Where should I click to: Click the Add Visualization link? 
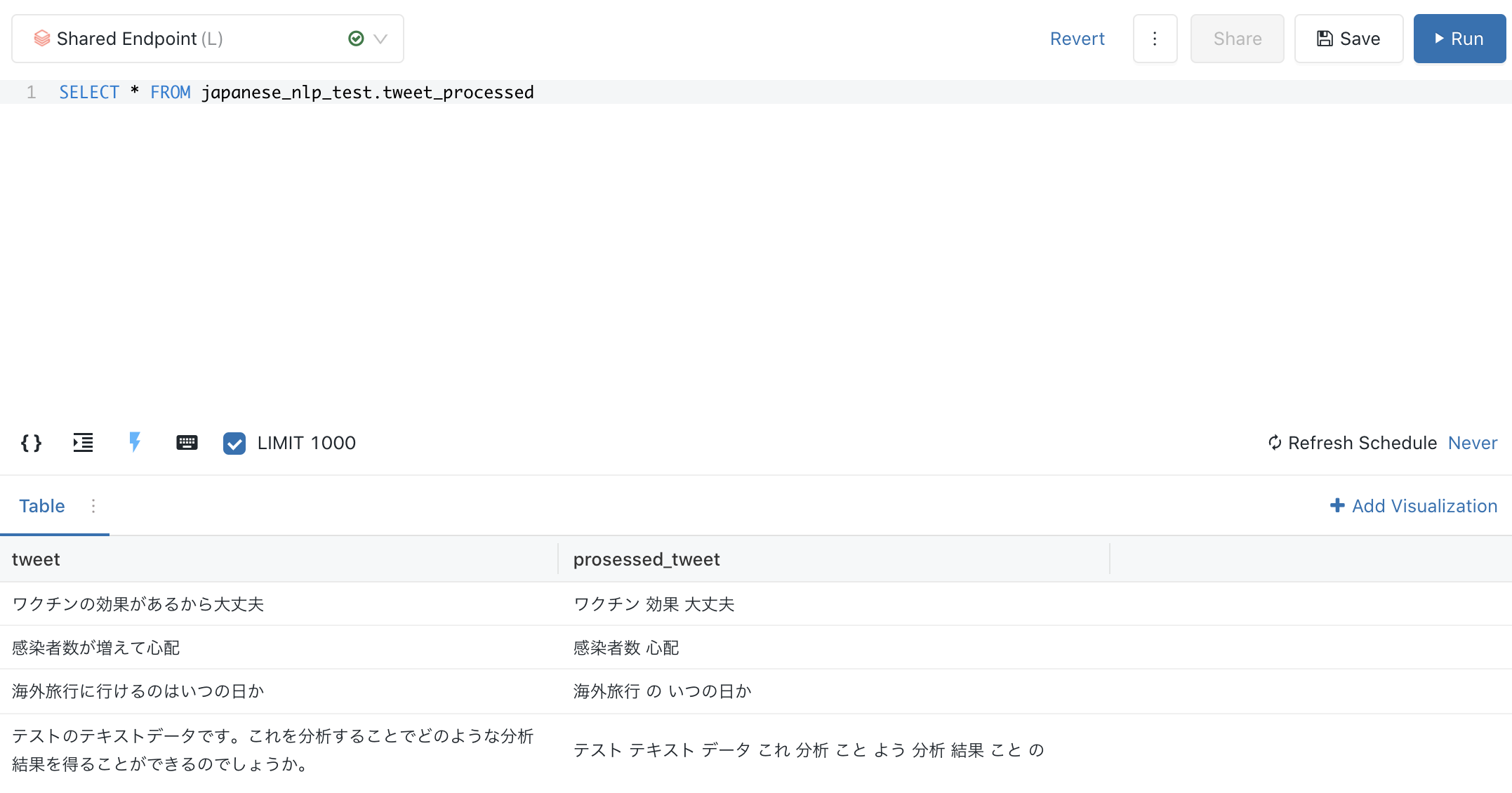pos(1424,506)
